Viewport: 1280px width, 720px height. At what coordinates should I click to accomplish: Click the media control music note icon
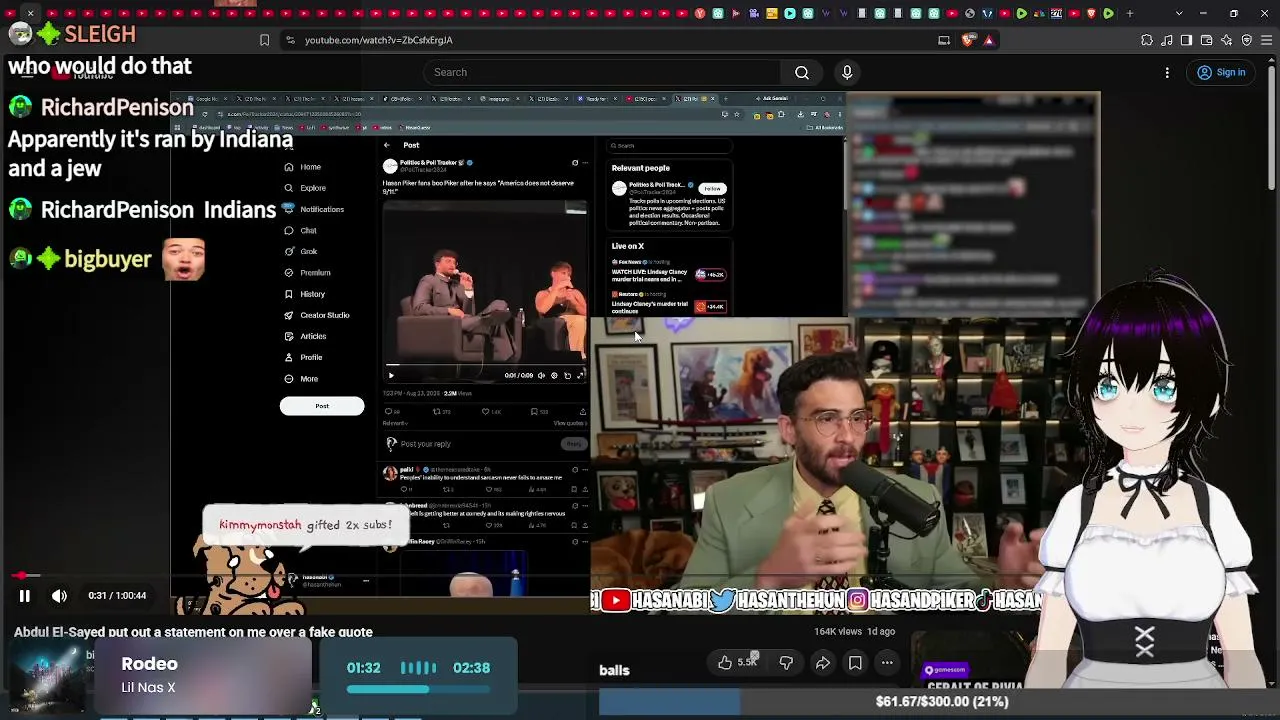(x=1167, y=40)
